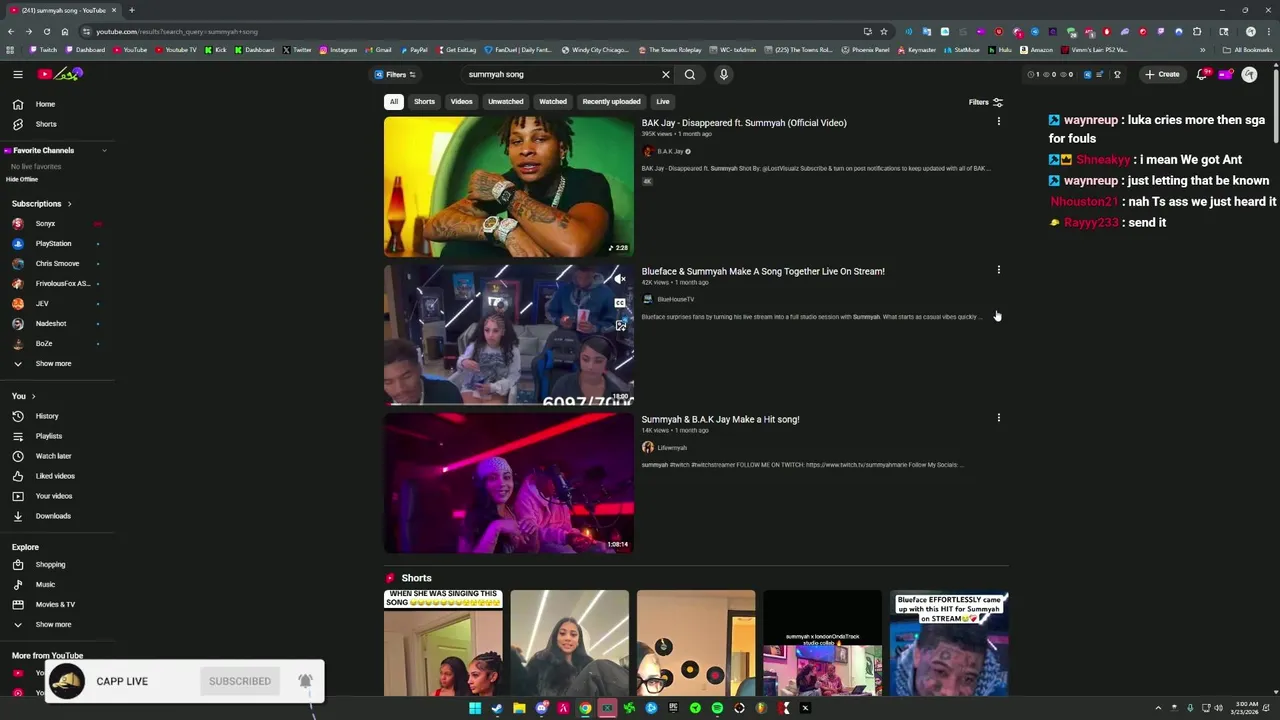Image resolution: width=1280 pixels, height=720 pixels.
Task: Open the BoZe subscription channel
Action: click(x=57, y=344)
